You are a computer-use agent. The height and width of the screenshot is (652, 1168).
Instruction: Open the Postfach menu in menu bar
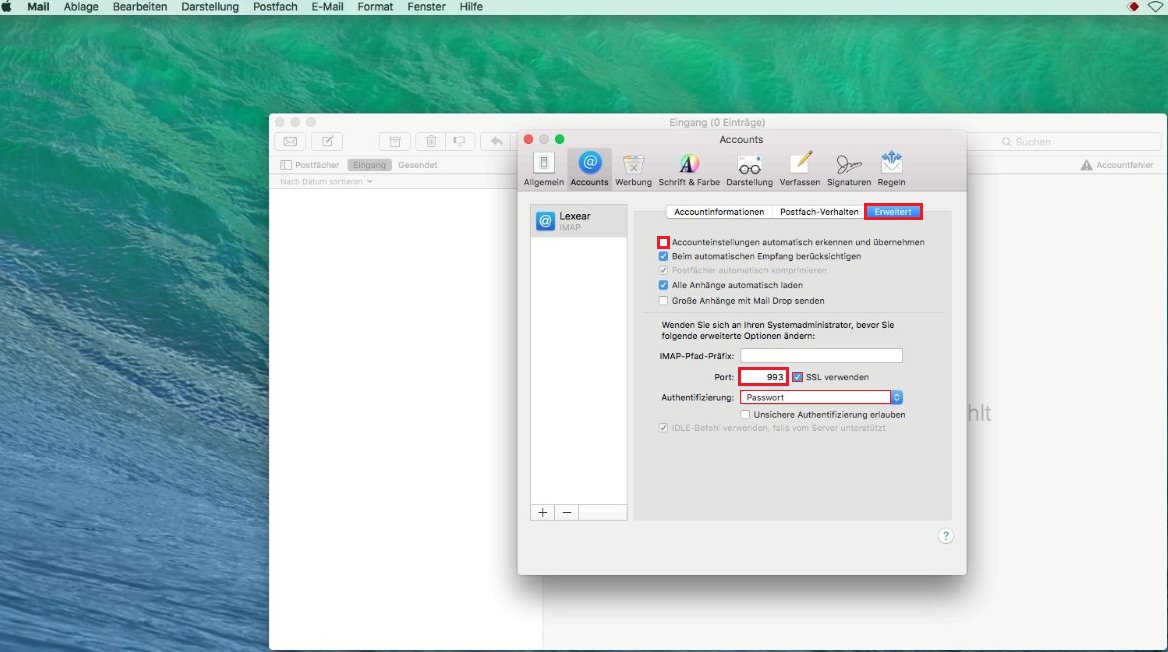click(x=275, y=7)
